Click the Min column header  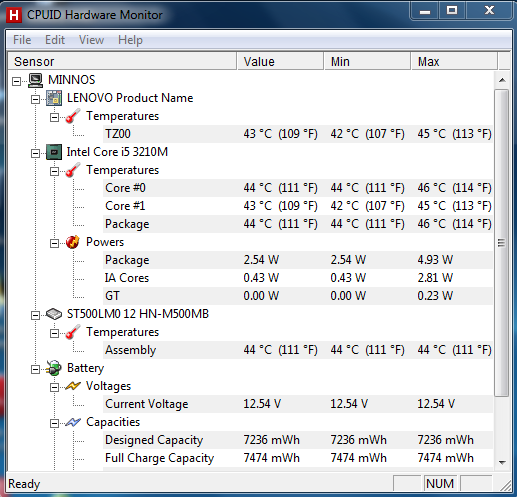pyautogui.click(x=367, y=61)
